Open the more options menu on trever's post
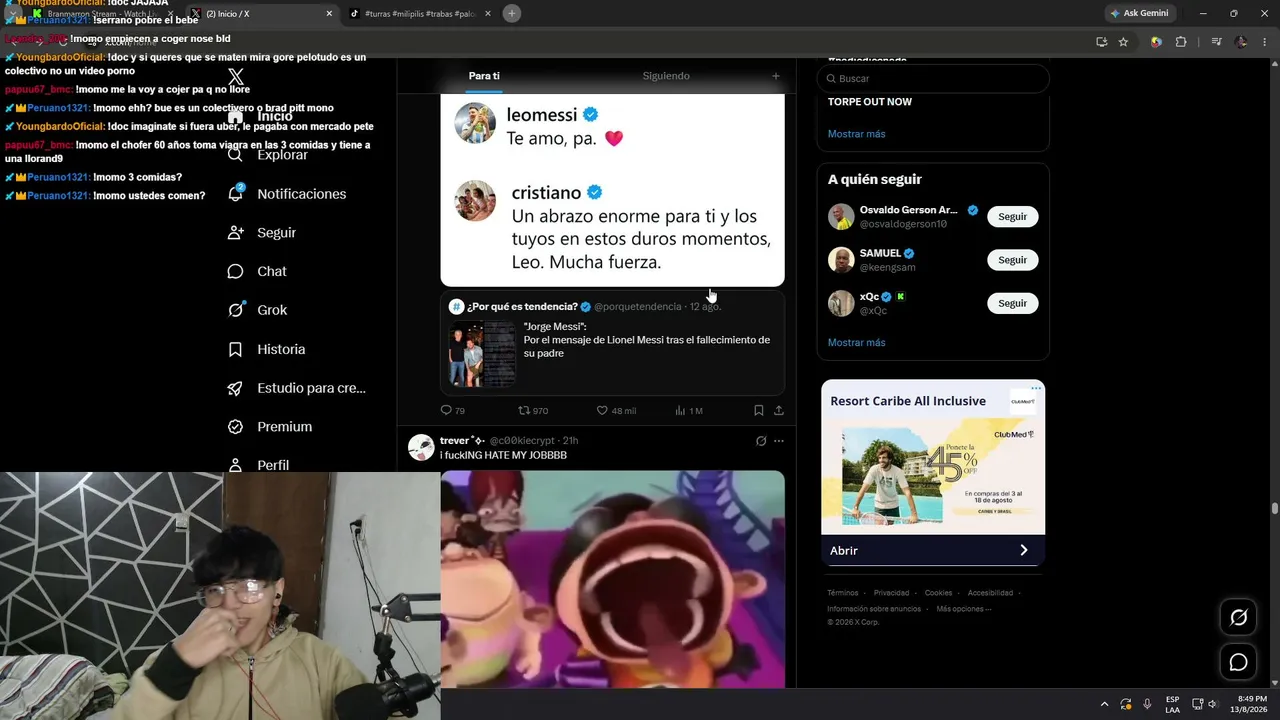1280x720 pixels. point(779,441)
